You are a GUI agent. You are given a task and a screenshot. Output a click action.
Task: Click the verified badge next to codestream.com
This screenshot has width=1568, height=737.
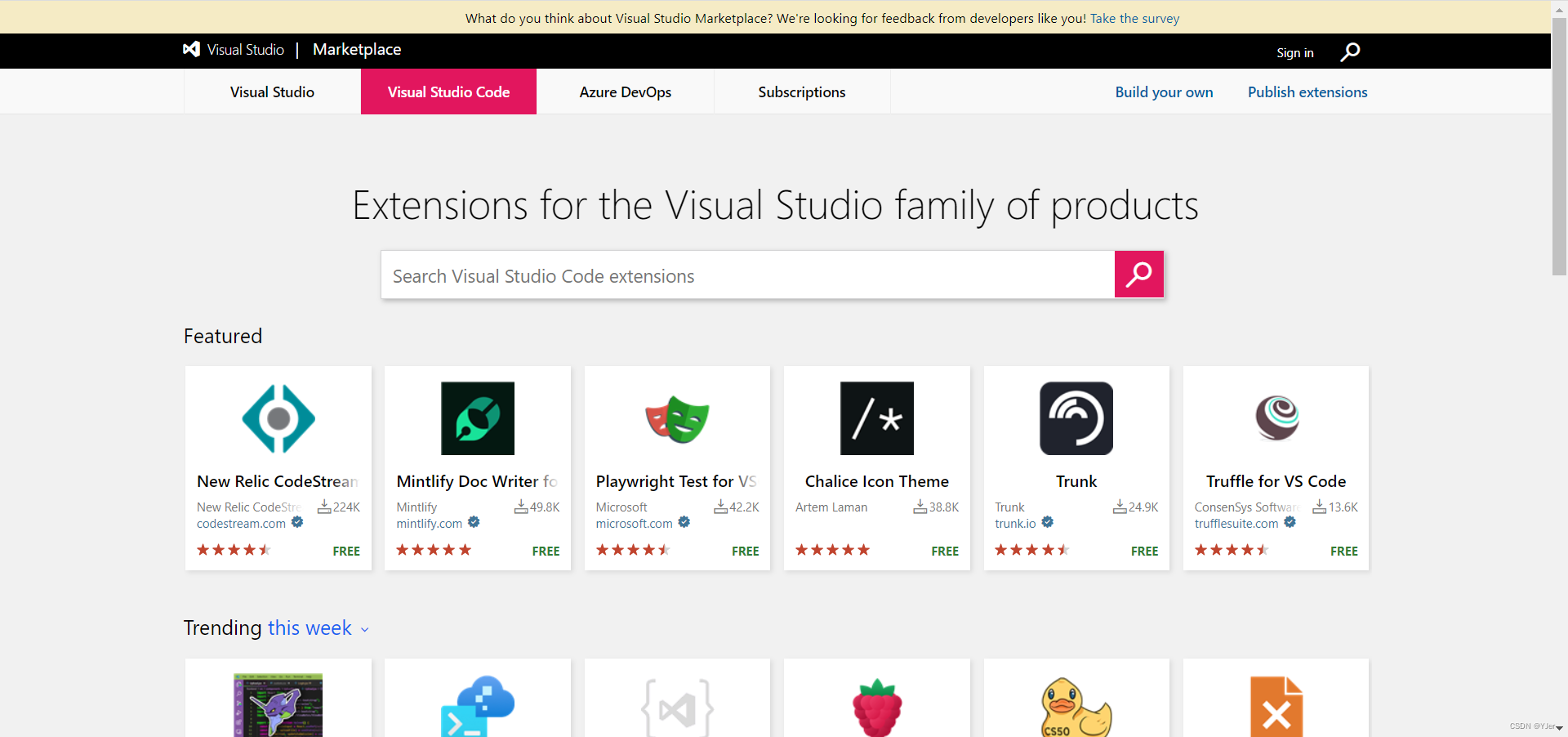(297, 522)
